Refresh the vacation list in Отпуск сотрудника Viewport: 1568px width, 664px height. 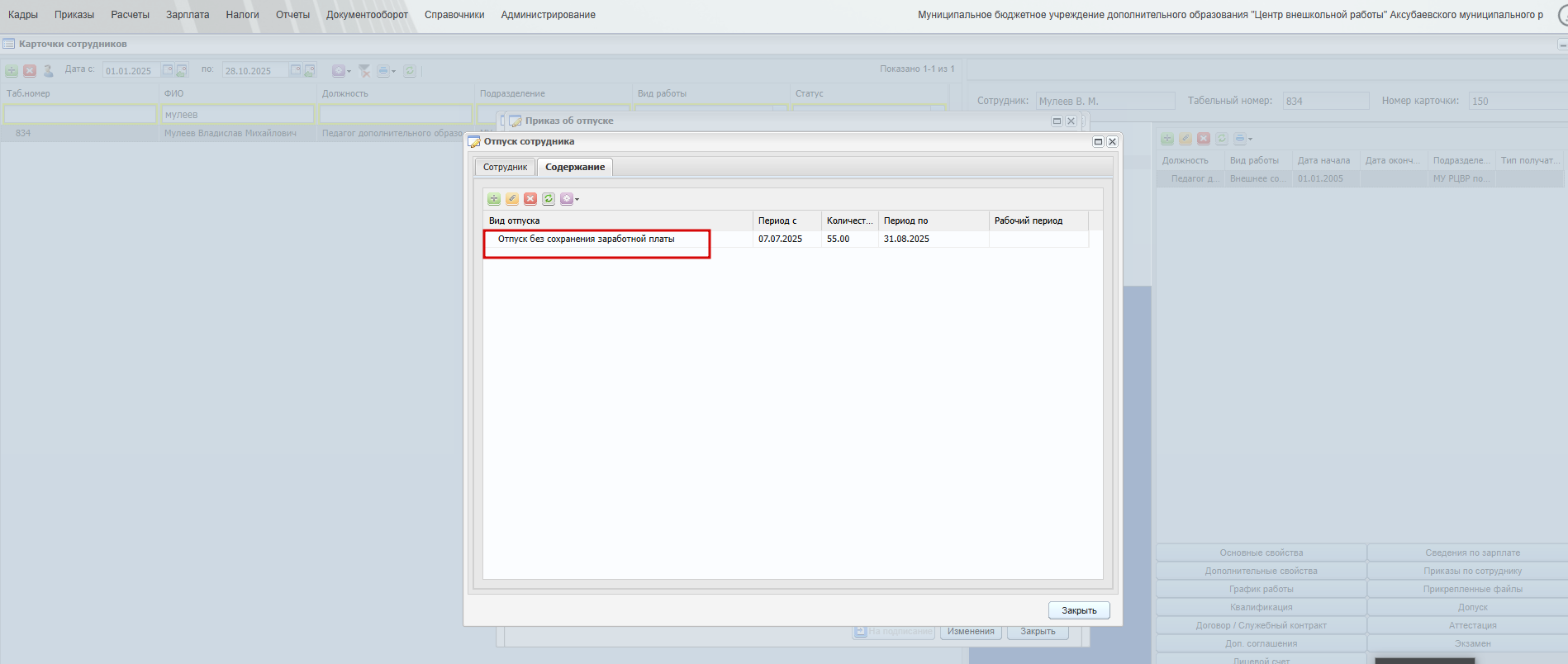549,199
